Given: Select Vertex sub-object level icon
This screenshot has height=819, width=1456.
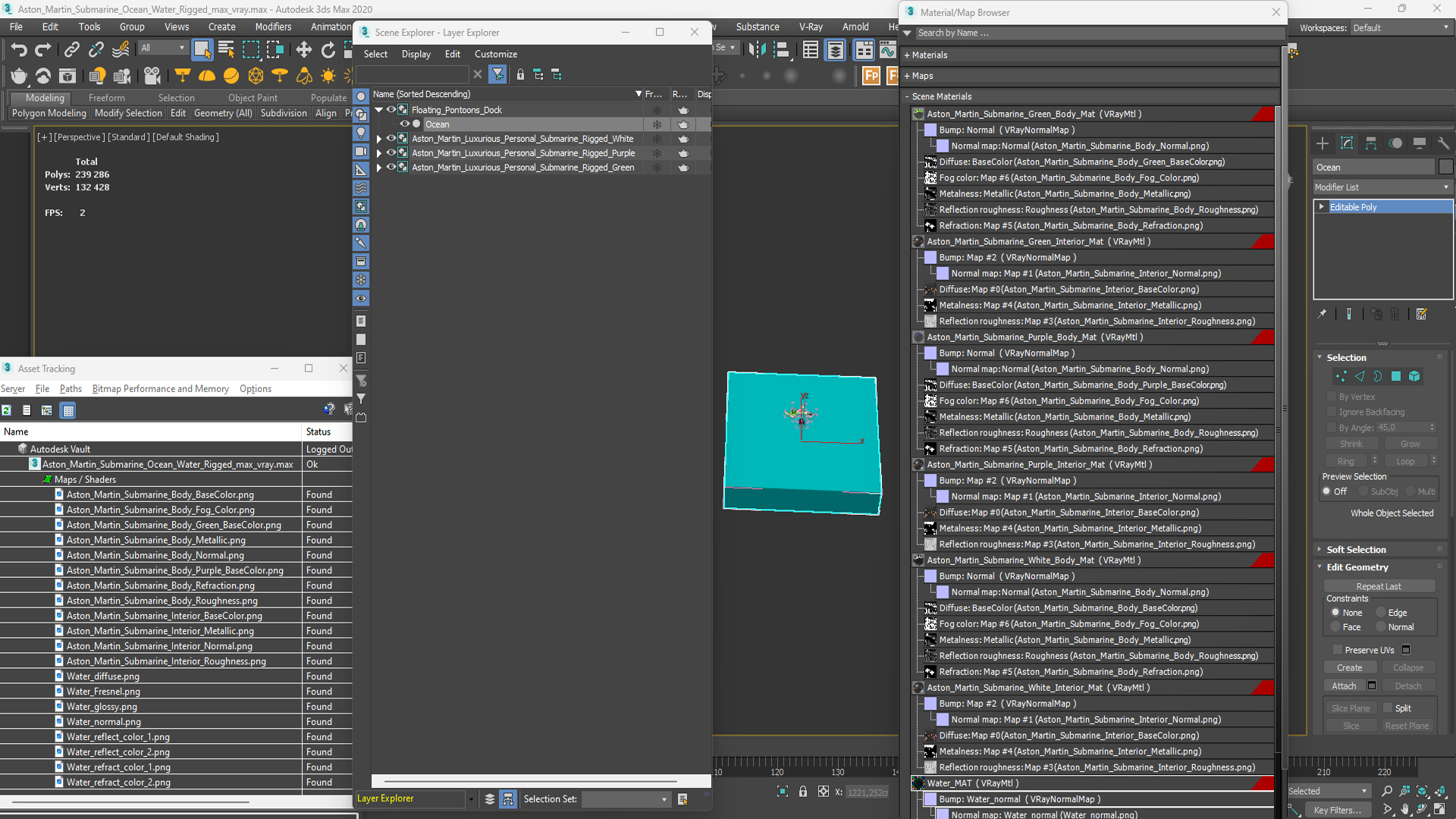Looking at the screenshot, I should [x=1341, y=376].
